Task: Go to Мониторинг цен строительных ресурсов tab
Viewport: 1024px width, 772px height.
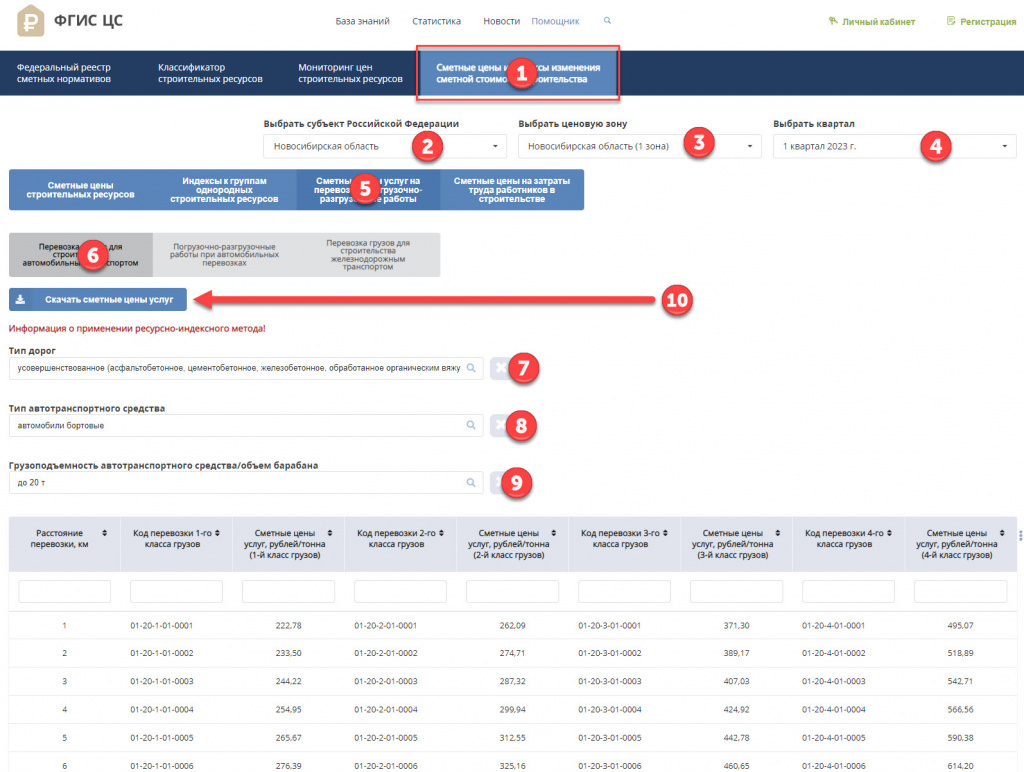Action: click(351, 73)
